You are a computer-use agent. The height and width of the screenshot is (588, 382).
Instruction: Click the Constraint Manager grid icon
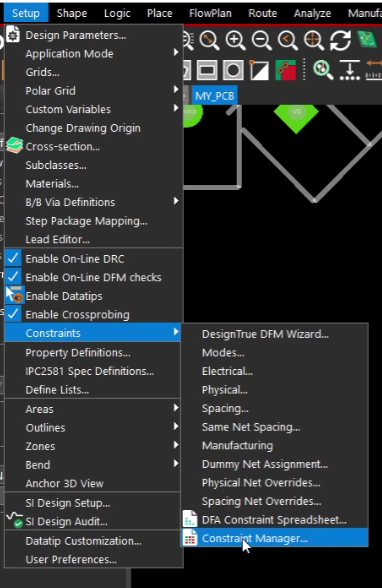coord(190,538)
